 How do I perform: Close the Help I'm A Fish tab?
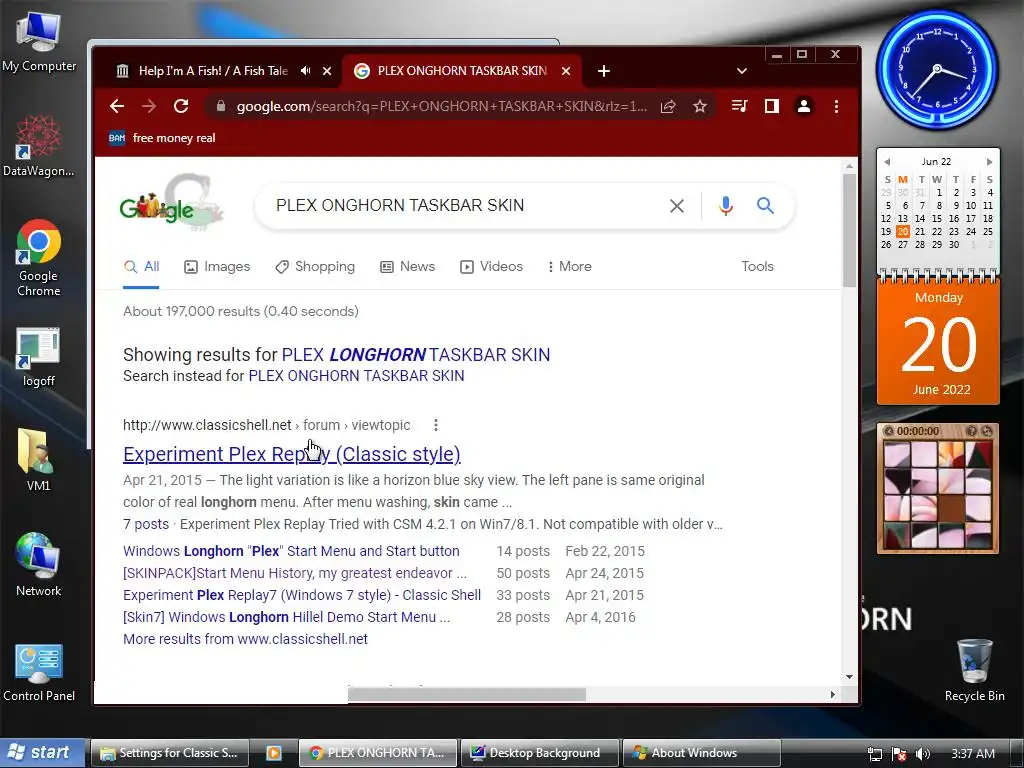coord(327,71)
